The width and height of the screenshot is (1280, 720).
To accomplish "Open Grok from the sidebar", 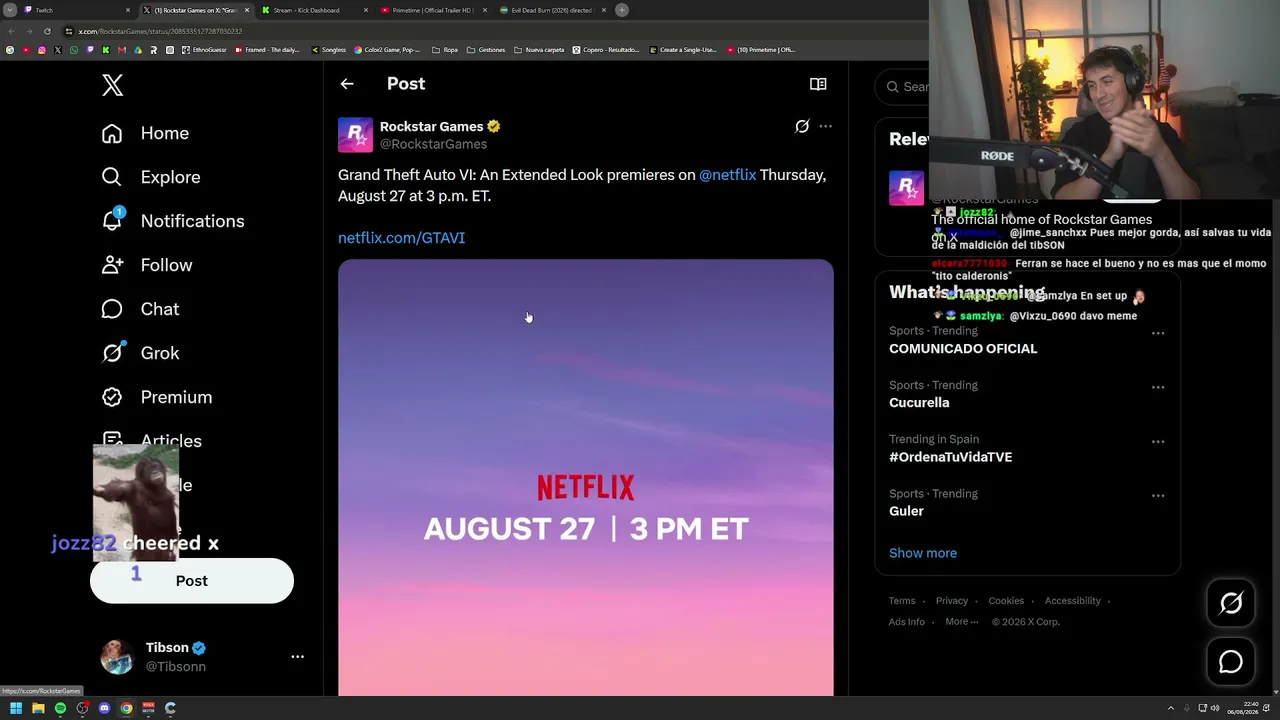I will [141, 353].
